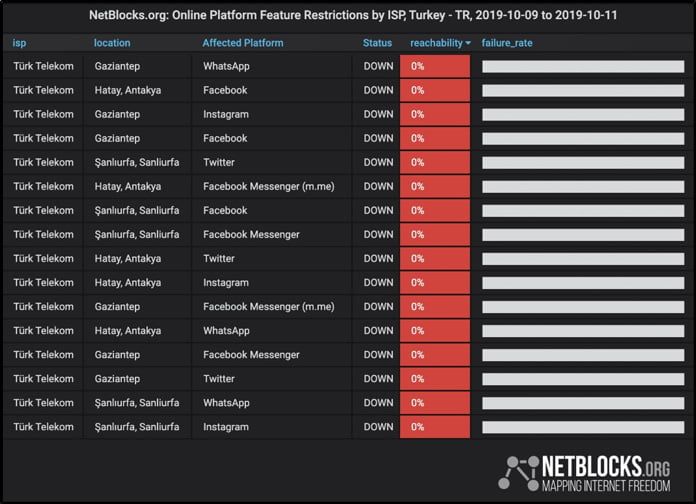The width and height of the screenshot is (696, 504).
Task: Select Türk Telekom in first table row
Action: pyautogui.click(x=44, y=66)
